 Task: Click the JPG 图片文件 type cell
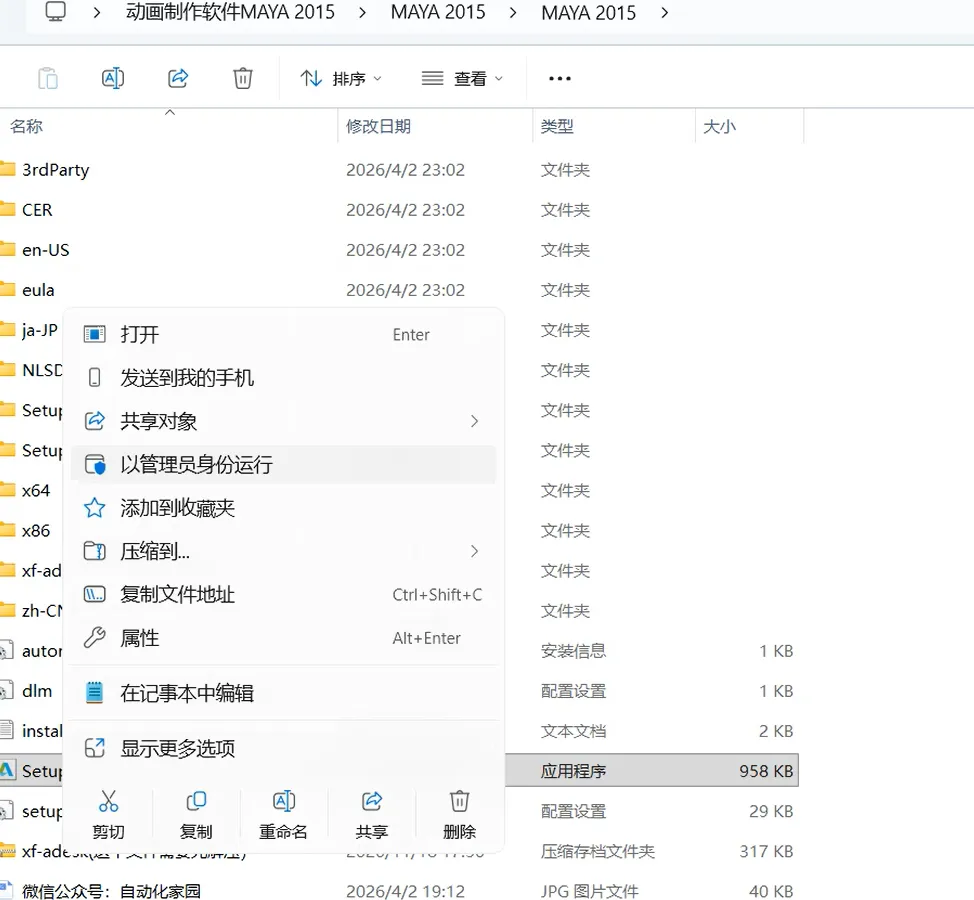tap(589, 891)
